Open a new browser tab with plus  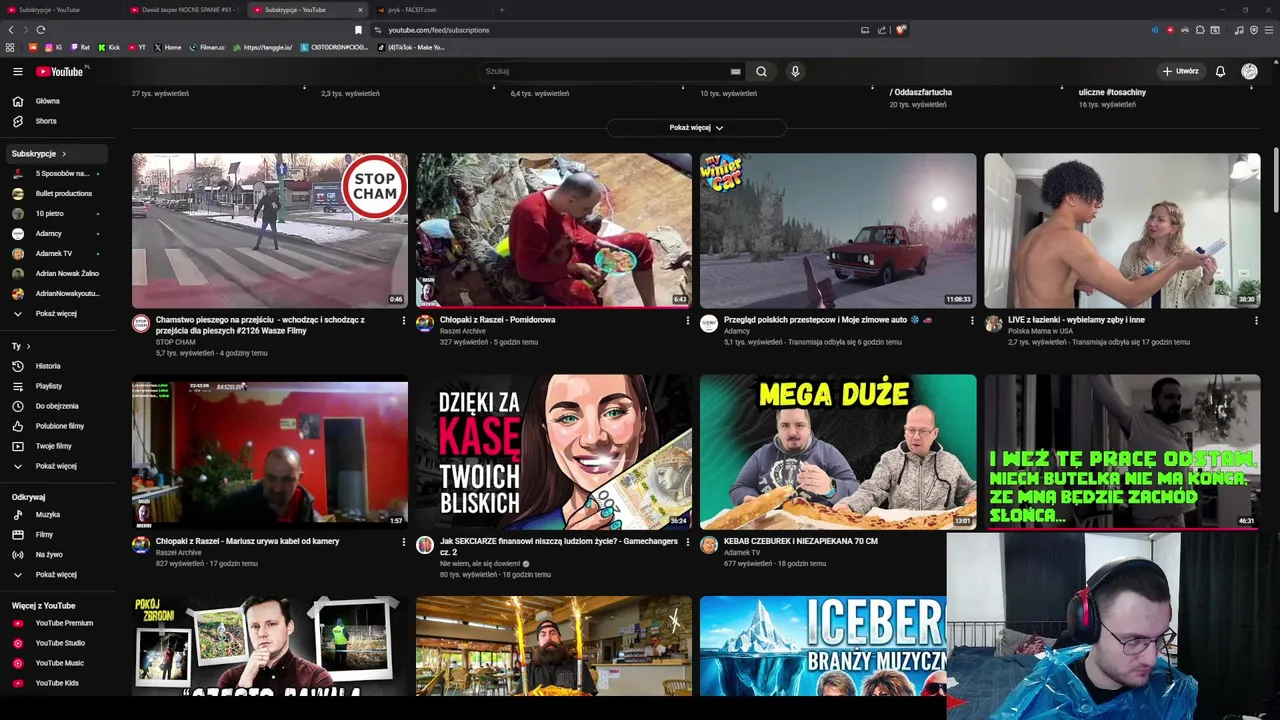[x=502, y=10]
